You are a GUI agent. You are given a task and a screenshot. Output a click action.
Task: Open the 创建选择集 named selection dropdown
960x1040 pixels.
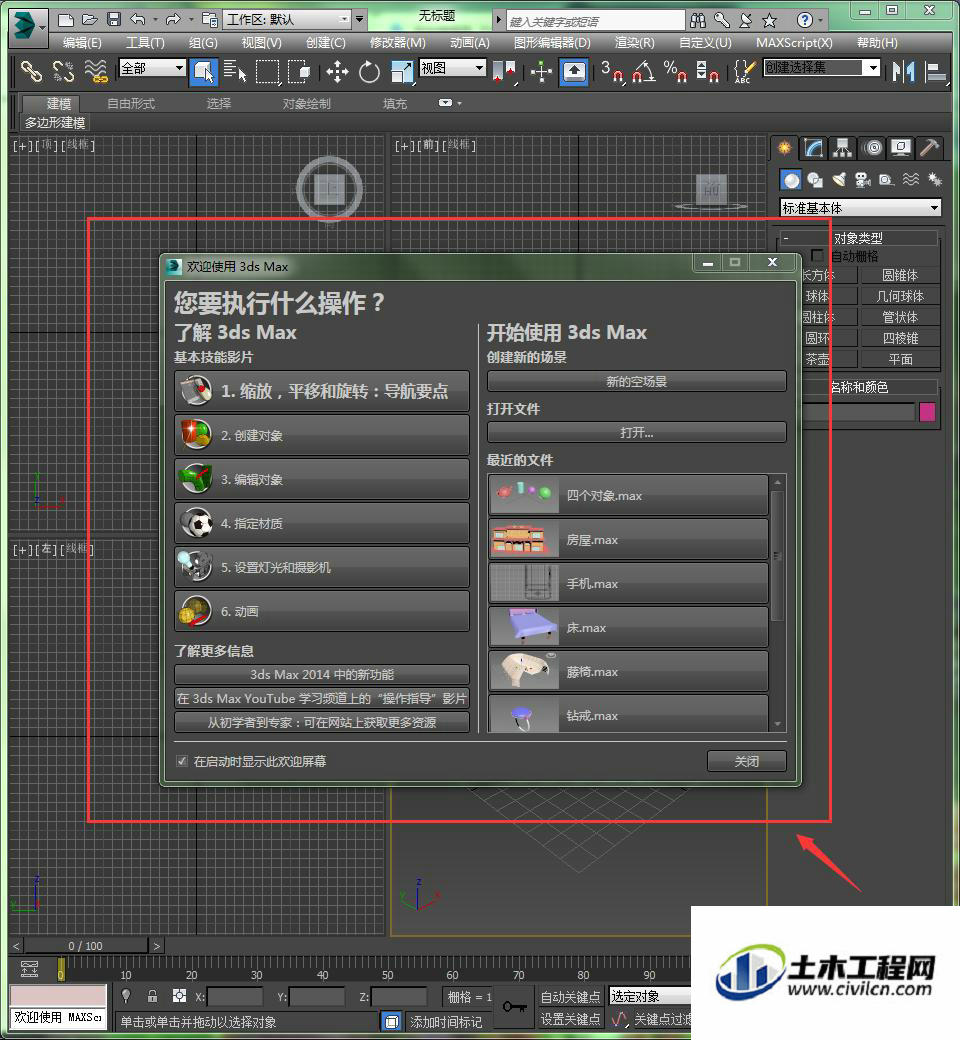coord(822,68)
